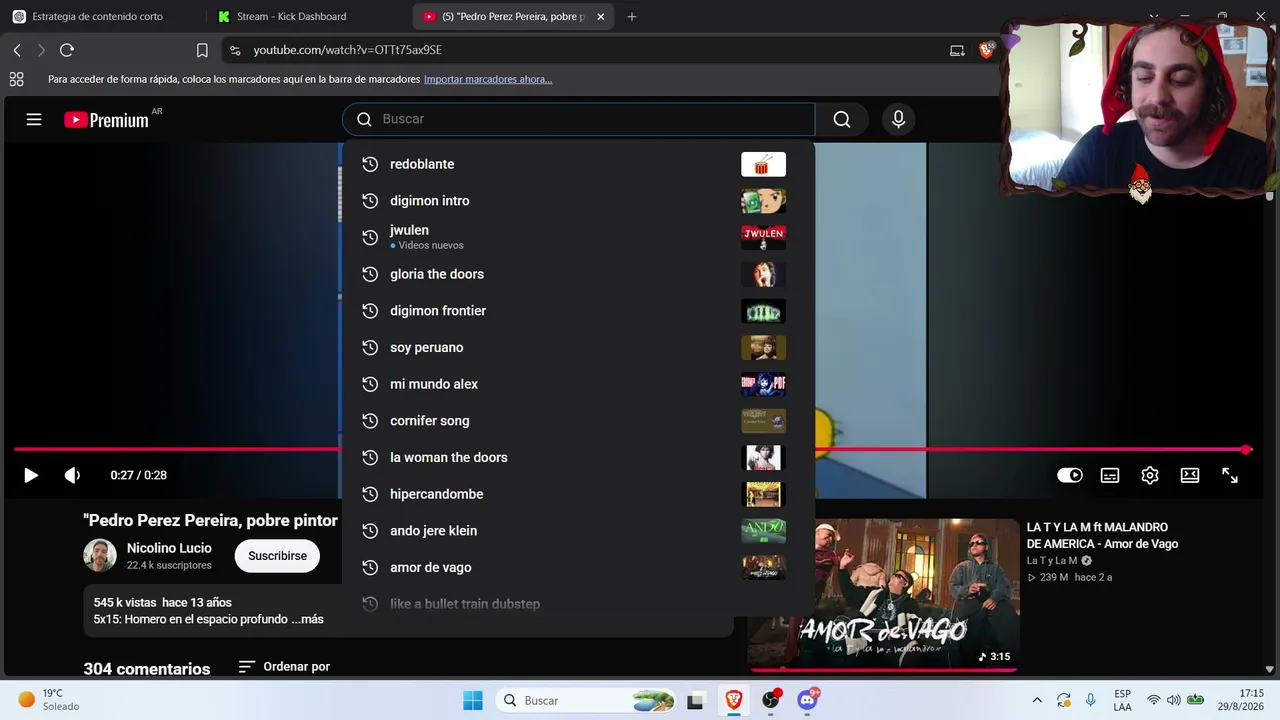The image size is (1280, 720).
Task: Click the history clock icon beside 'hipercandombe'
Action: pos(370,494)
